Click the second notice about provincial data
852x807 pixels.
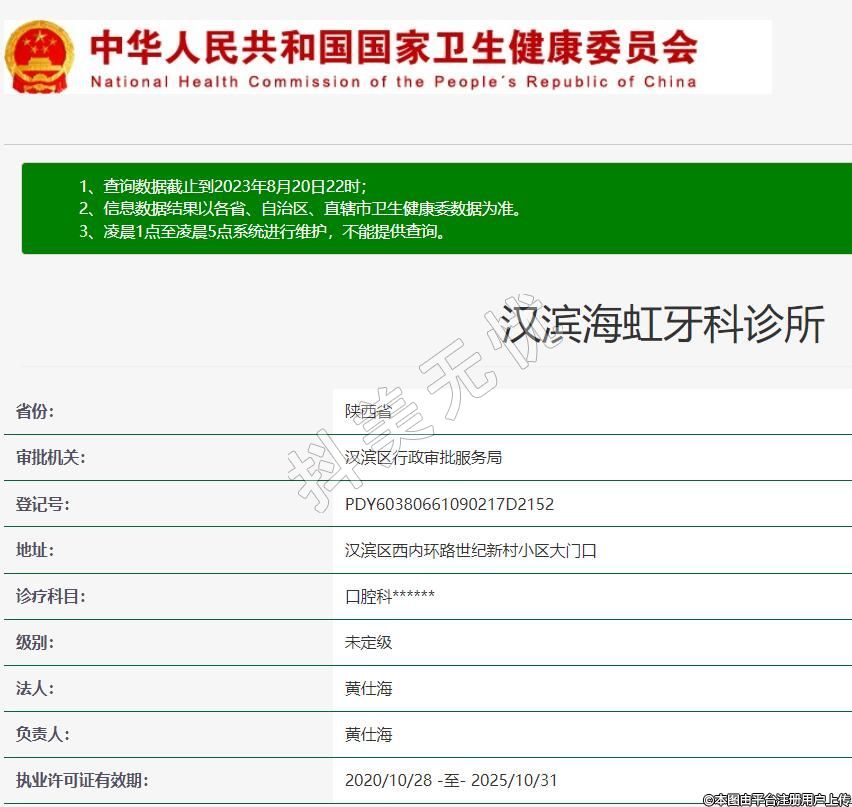click(x=300, y=209)
